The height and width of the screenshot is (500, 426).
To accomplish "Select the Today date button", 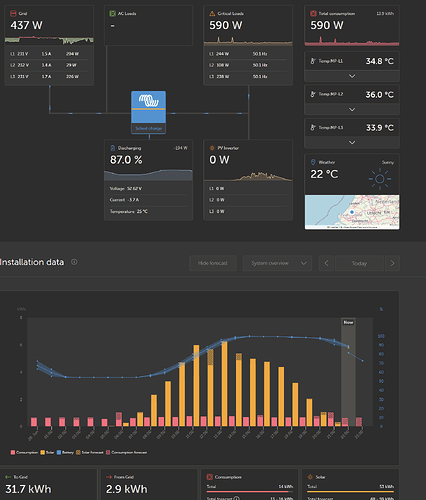I will [x=359, y=263].
